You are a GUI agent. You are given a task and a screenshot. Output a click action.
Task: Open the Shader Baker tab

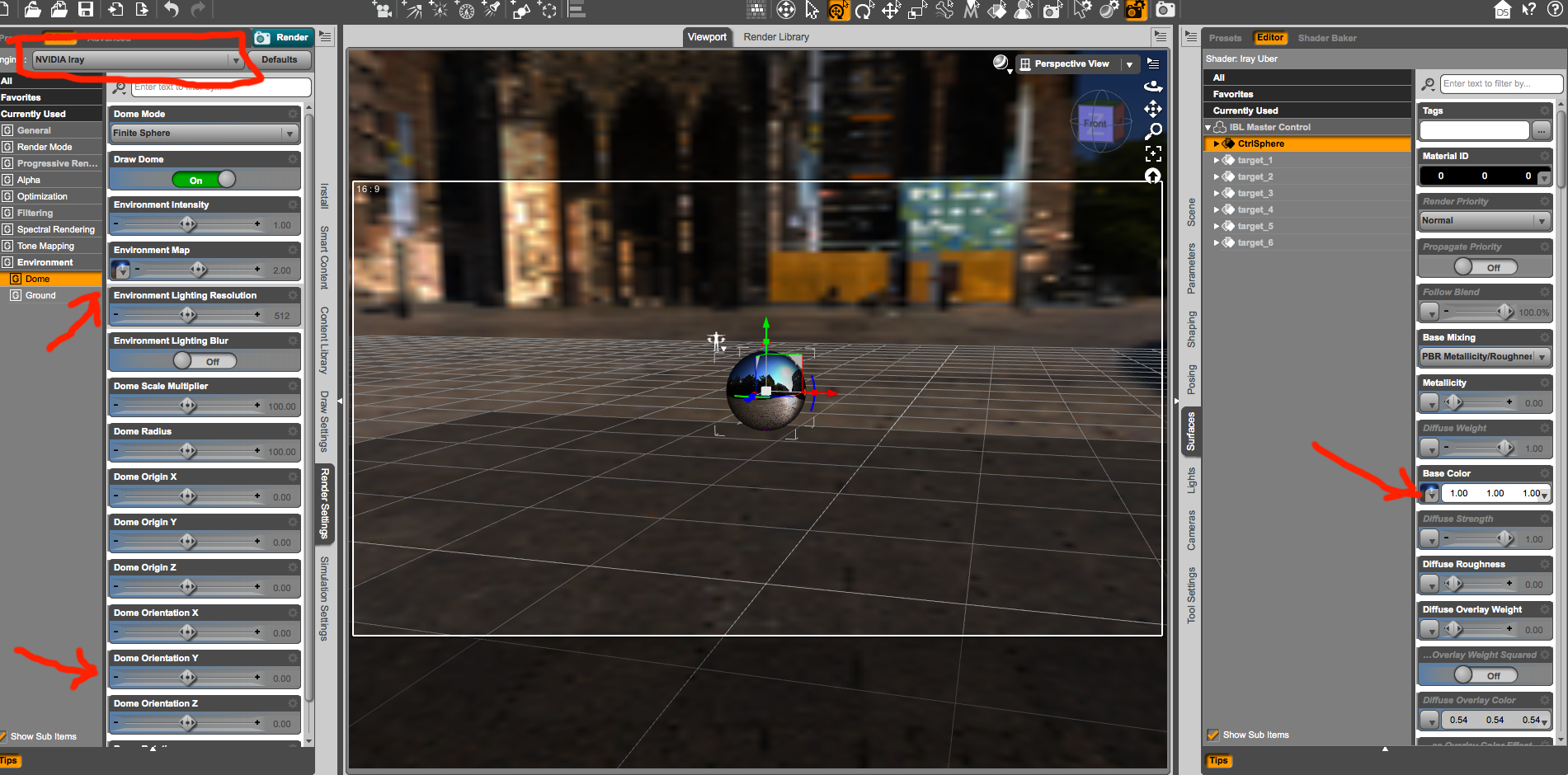tap(1327, 38)
